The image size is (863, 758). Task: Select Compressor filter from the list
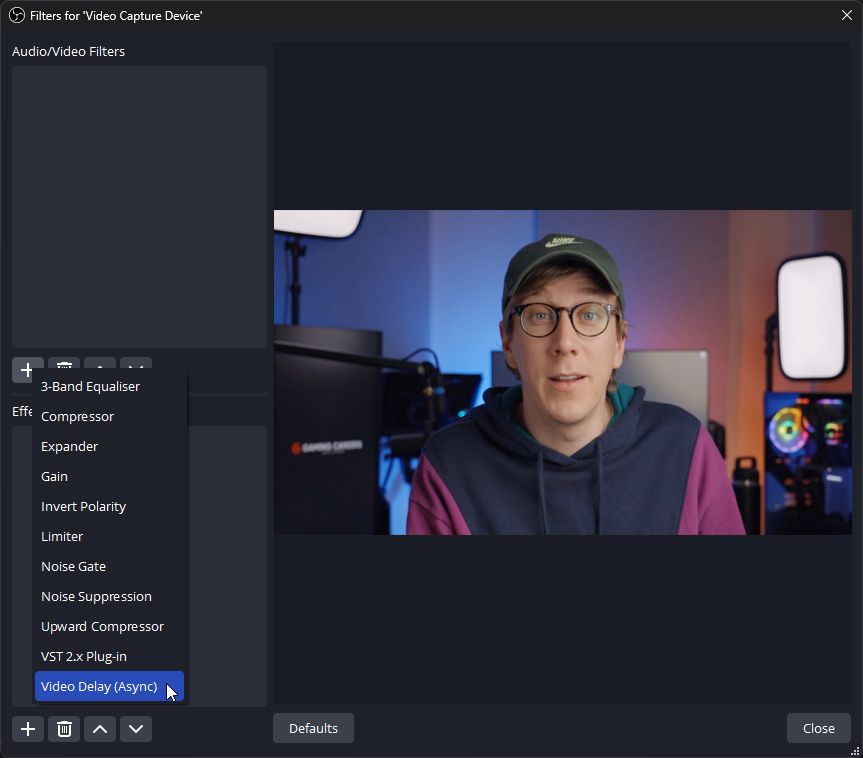[x=77, y=416]
